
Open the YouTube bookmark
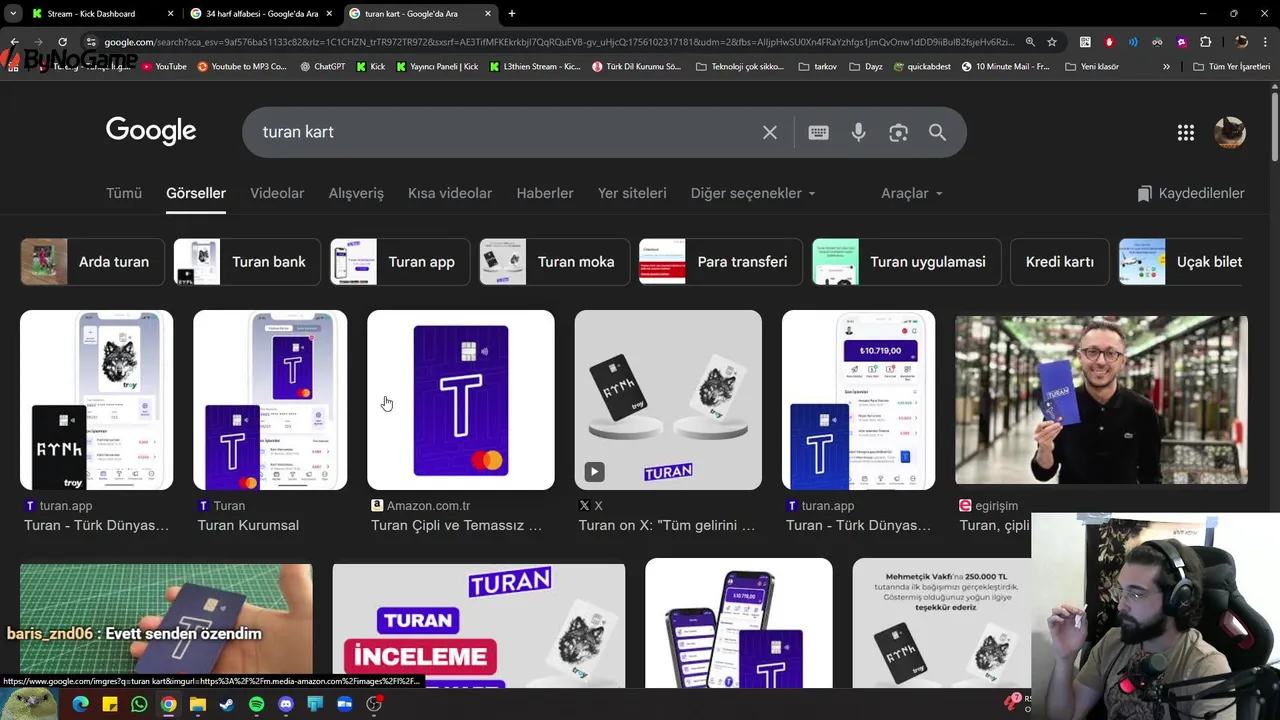(164, 67)
